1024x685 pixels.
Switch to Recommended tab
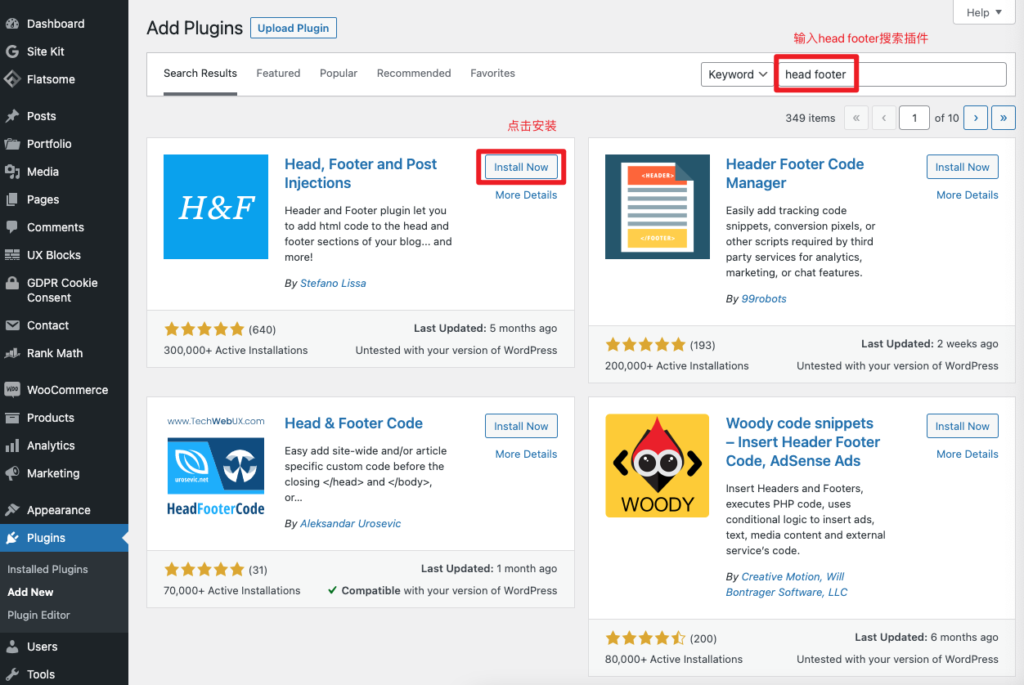tap(413, 73)
